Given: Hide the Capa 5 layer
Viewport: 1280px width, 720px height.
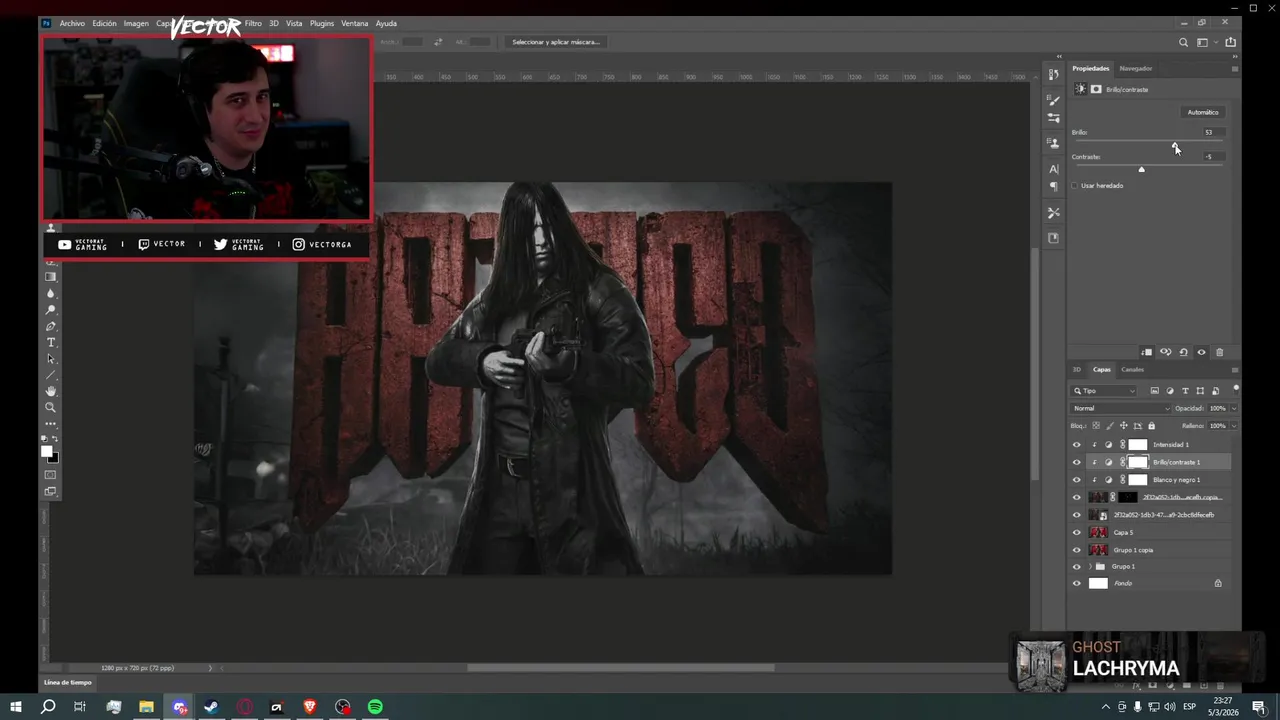Looking at the screenshot, I should point(1077,533).
